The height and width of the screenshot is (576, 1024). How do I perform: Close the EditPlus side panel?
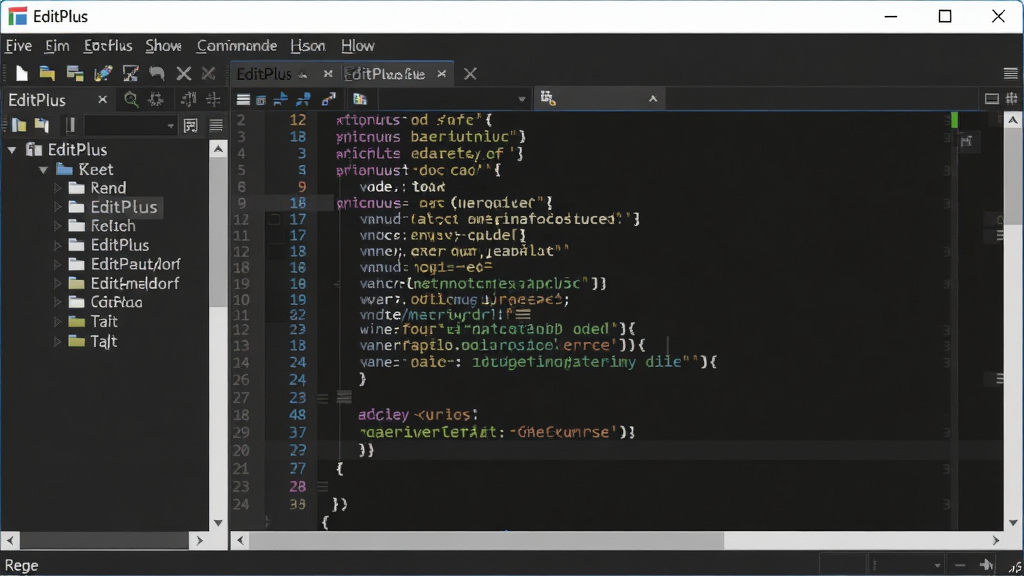coord(103,99)
